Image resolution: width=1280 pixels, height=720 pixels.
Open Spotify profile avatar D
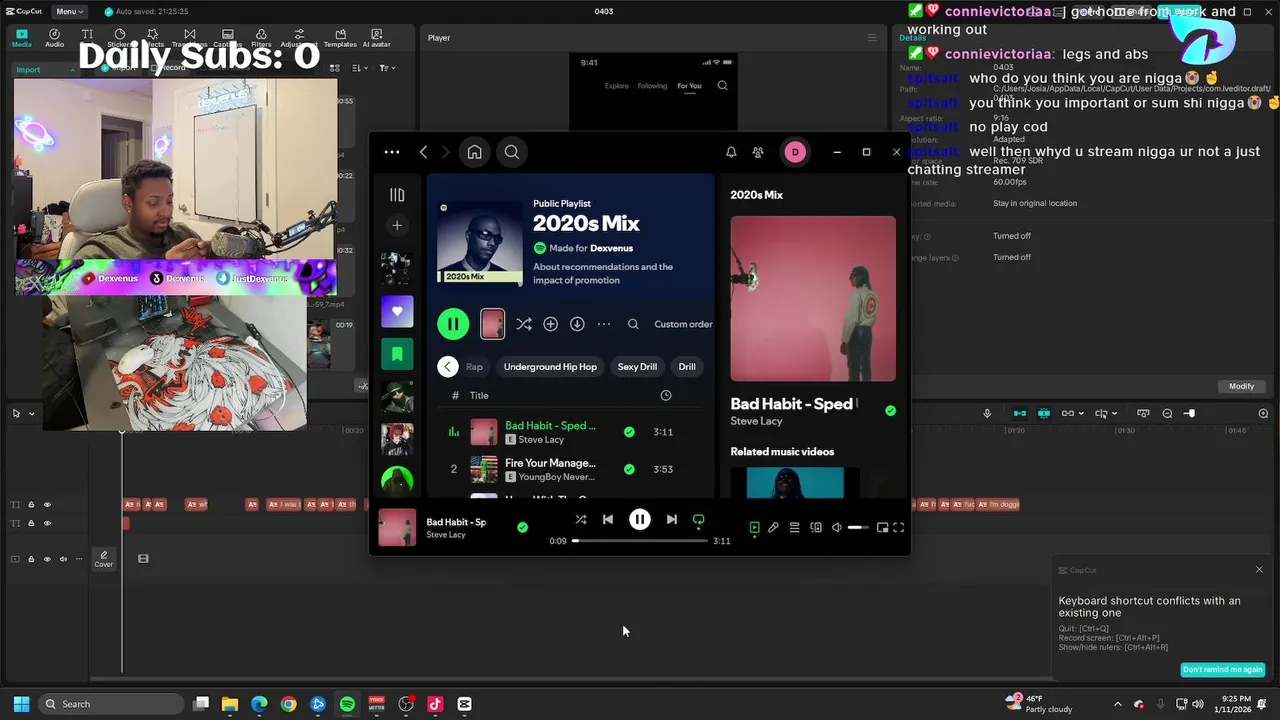(x=795, y=152)
